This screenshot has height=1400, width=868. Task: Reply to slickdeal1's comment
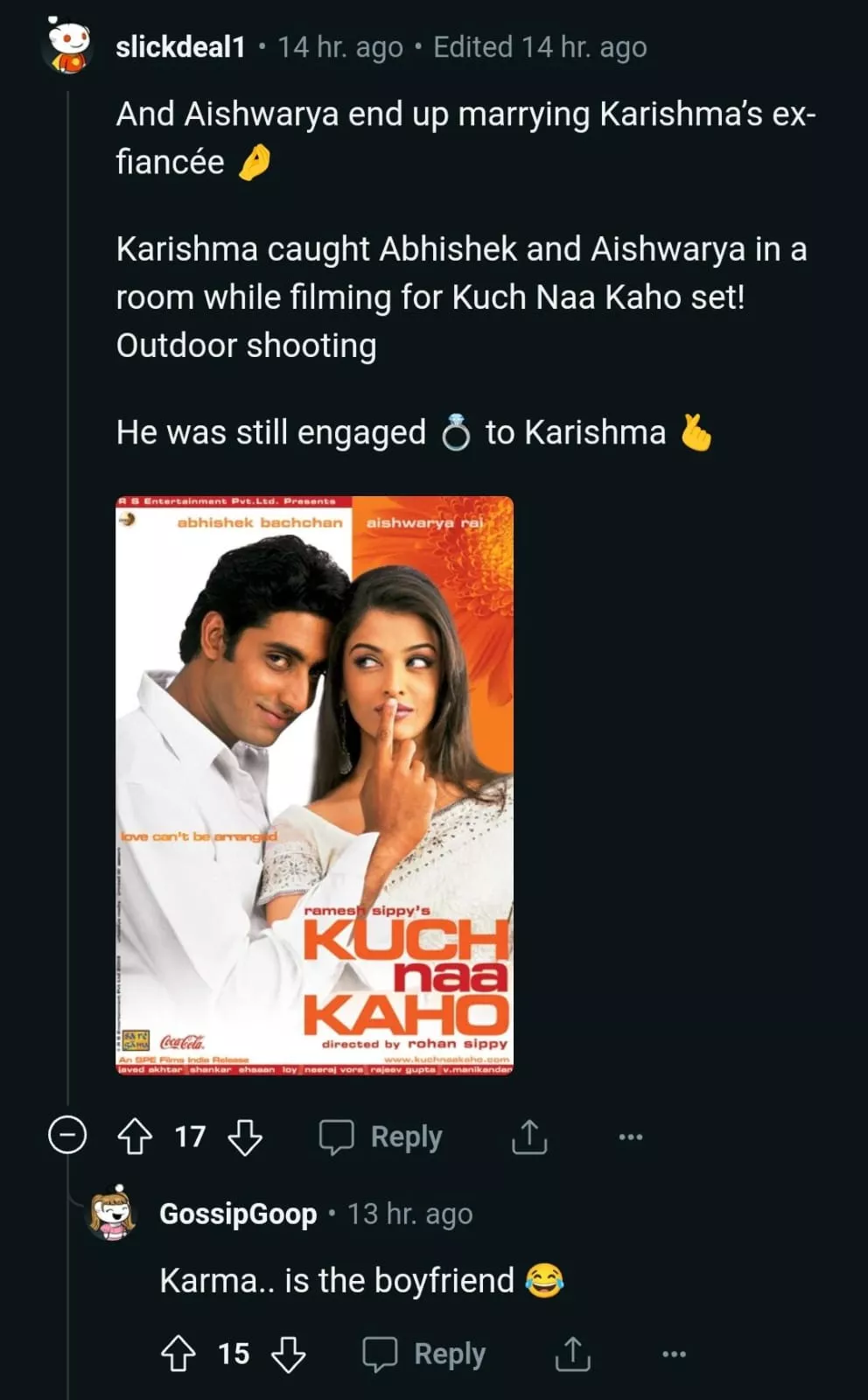(381, 1137)
